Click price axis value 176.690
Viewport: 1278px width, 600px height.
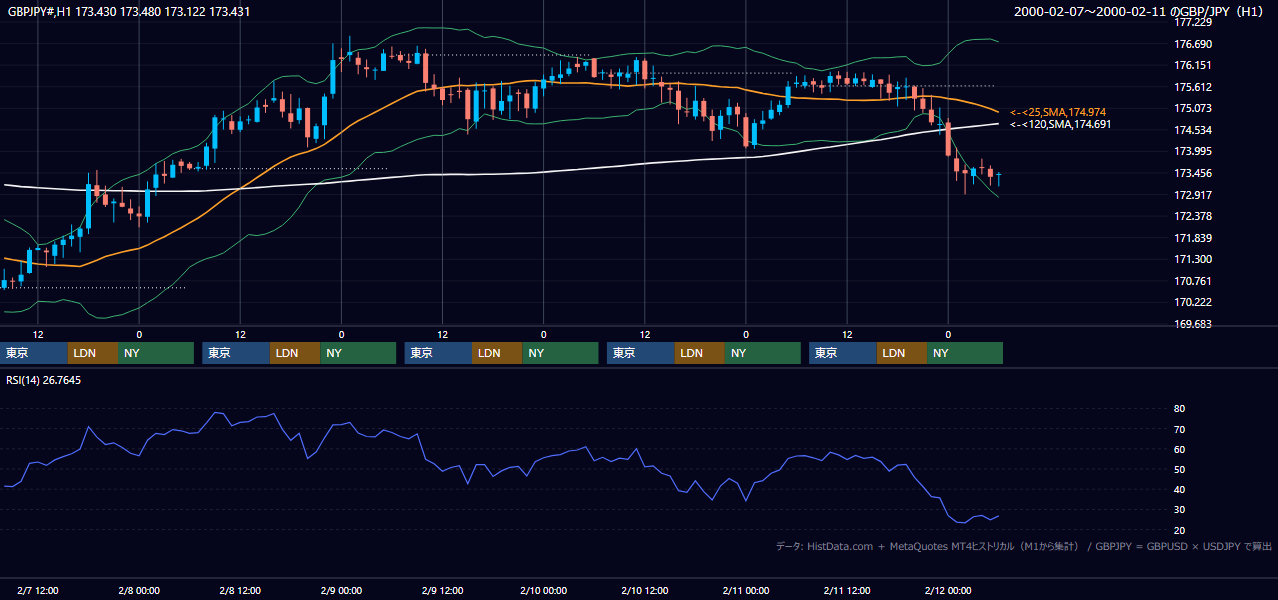[1193, 45]
